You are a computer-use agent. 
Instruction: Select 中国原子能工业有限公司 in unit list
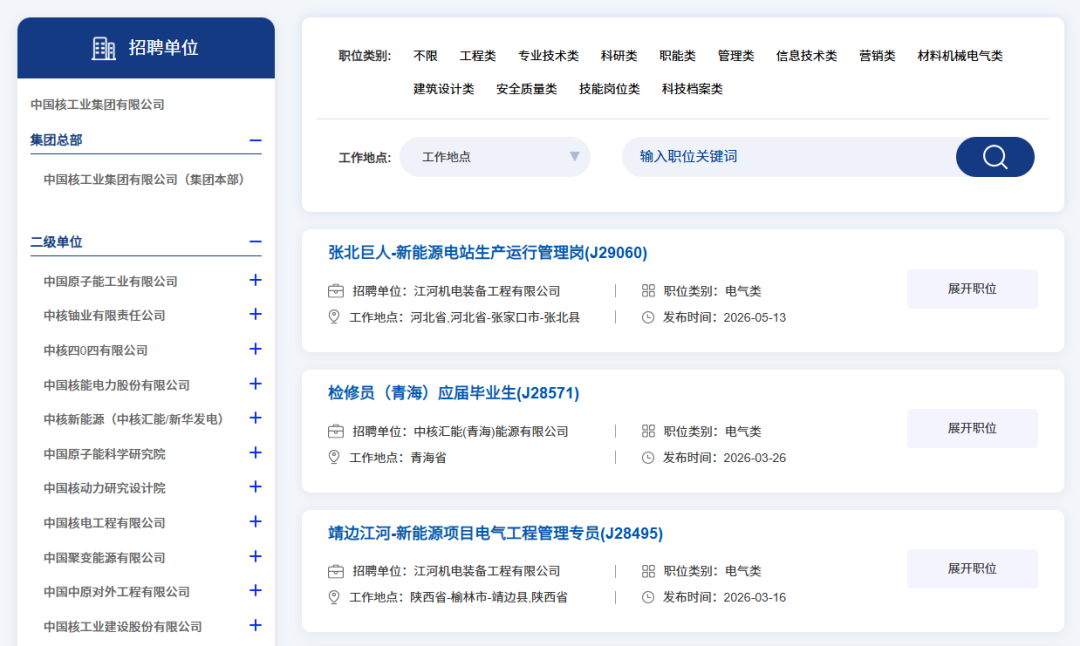[x=110, y=281]
